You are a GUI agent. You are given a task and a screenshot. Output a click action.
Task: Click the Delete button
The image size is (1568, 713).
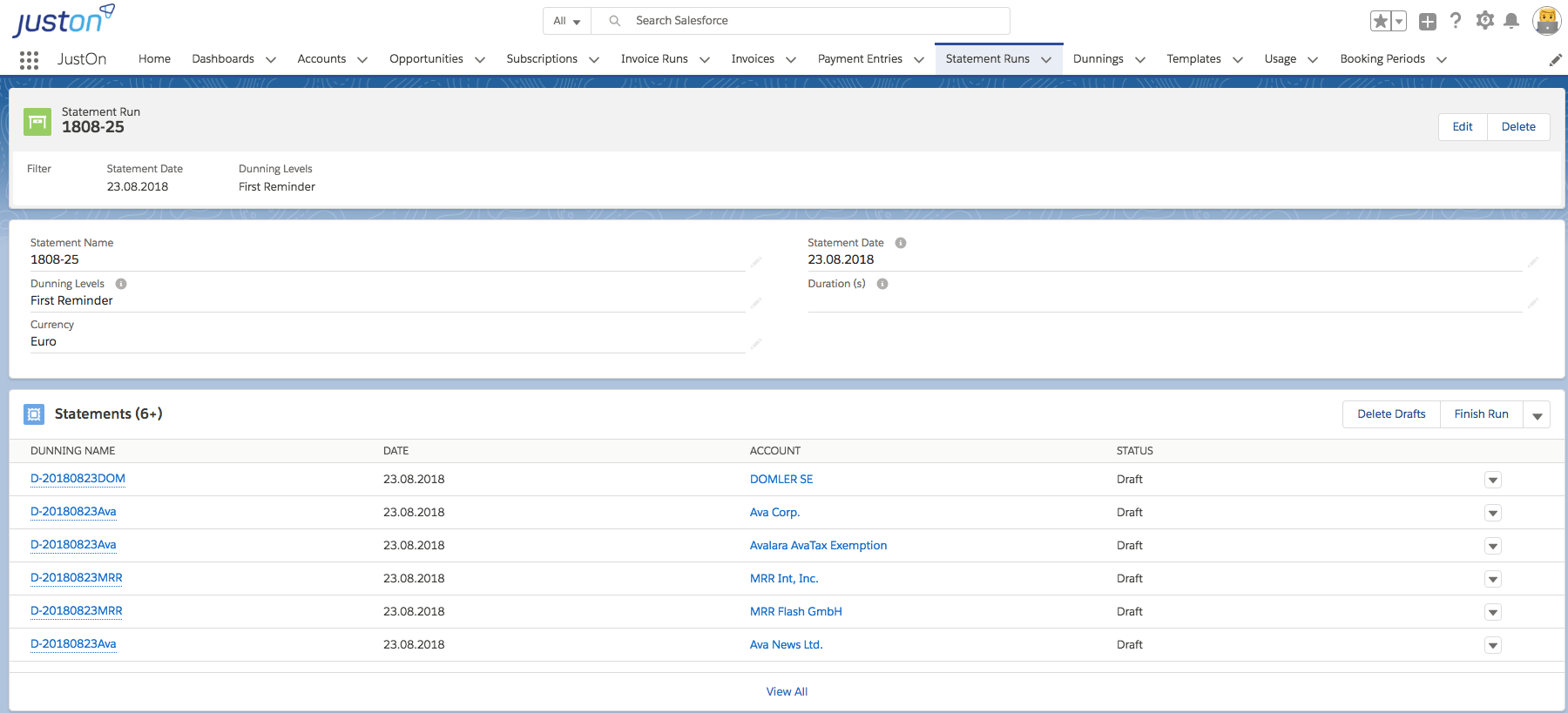(1518, 126)
